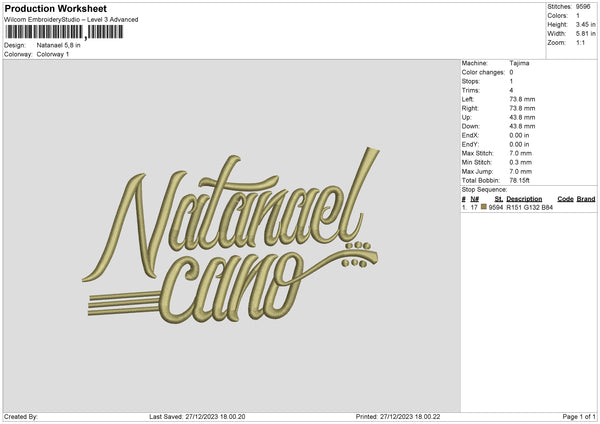Click the Max Jump value 7.0 mm
Screen dimensions: 600x424
[x=521, y=171]
